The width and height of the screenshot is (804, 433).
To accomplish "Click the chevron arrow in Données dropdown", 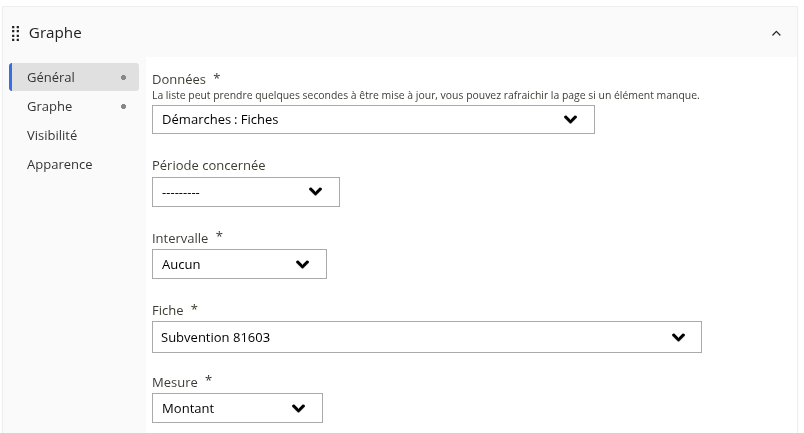I will (570, 120).
